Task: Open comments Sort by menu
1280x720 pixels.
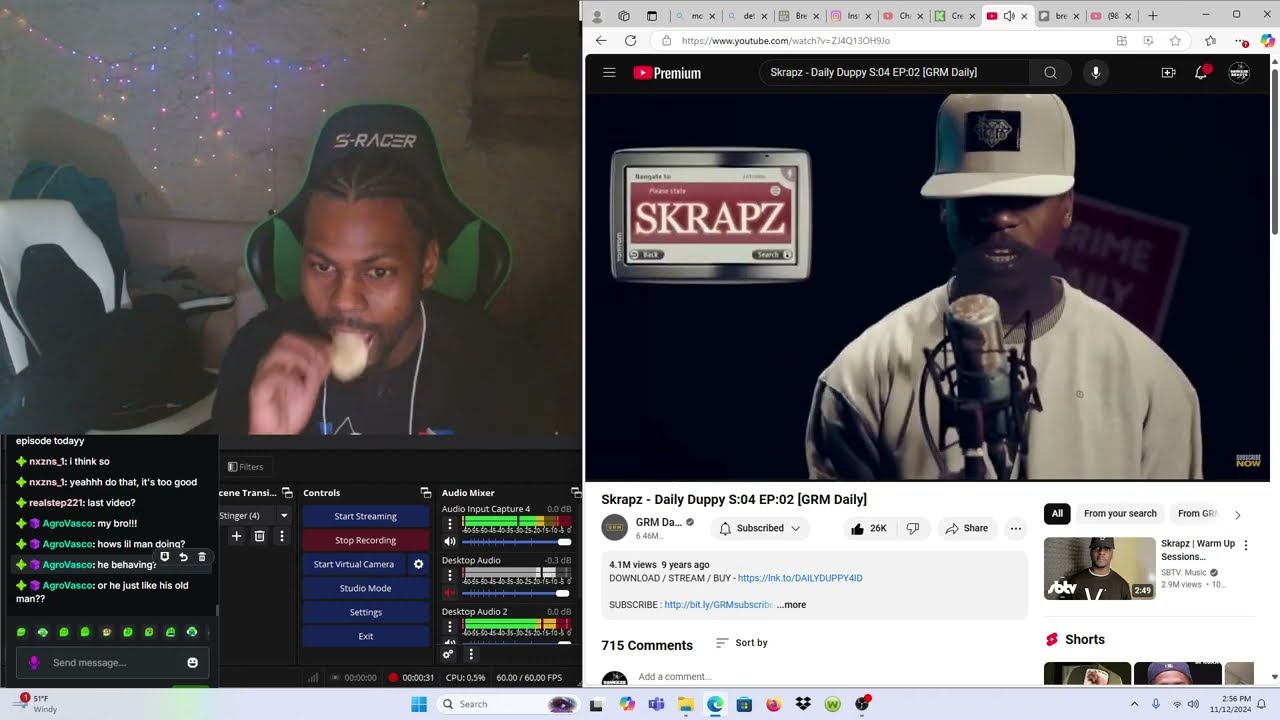Action: [742, 643]
